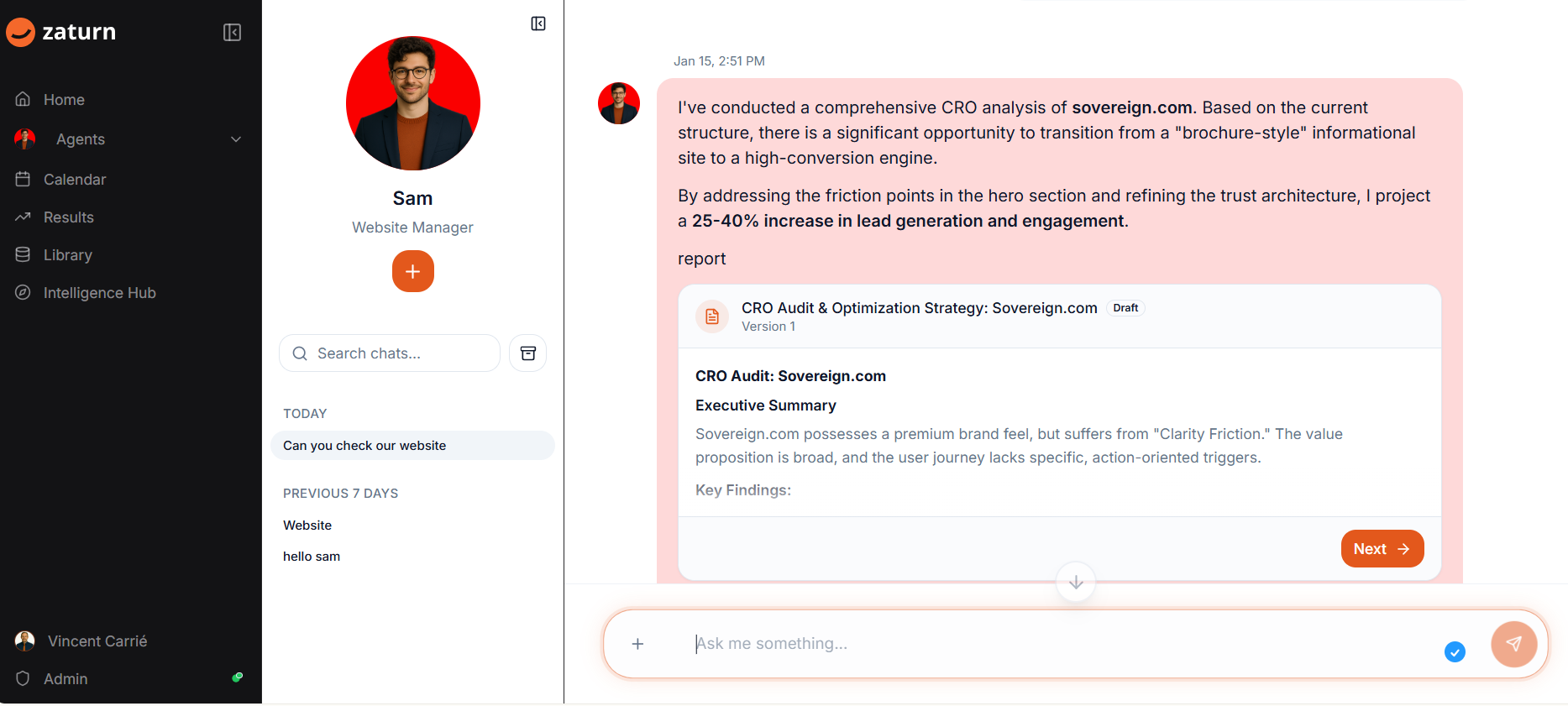Open the Calendar section
The width and height of the screenshot is (1568, 706).
point(75,180)
